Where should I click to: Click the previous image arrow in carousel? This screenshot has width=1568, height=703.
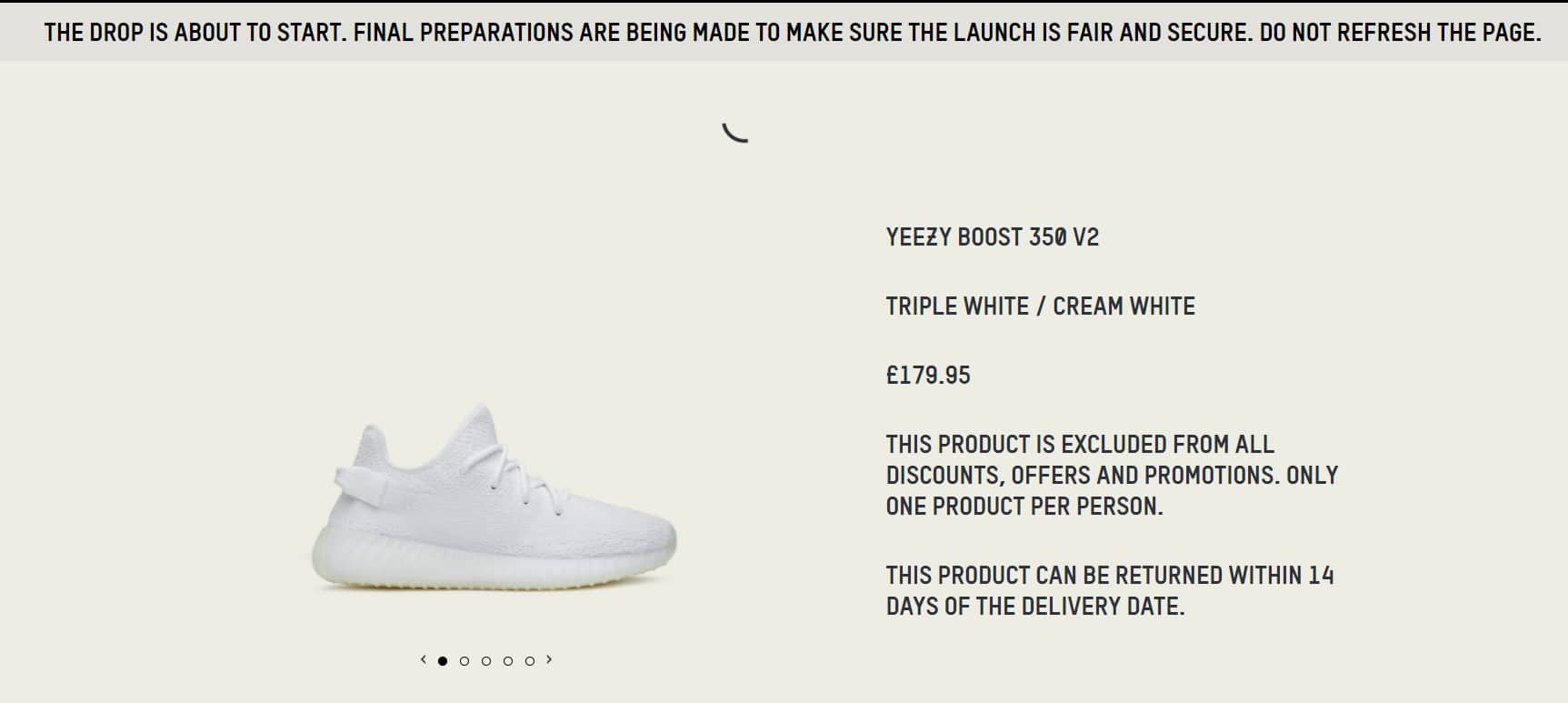click(424, 660)
